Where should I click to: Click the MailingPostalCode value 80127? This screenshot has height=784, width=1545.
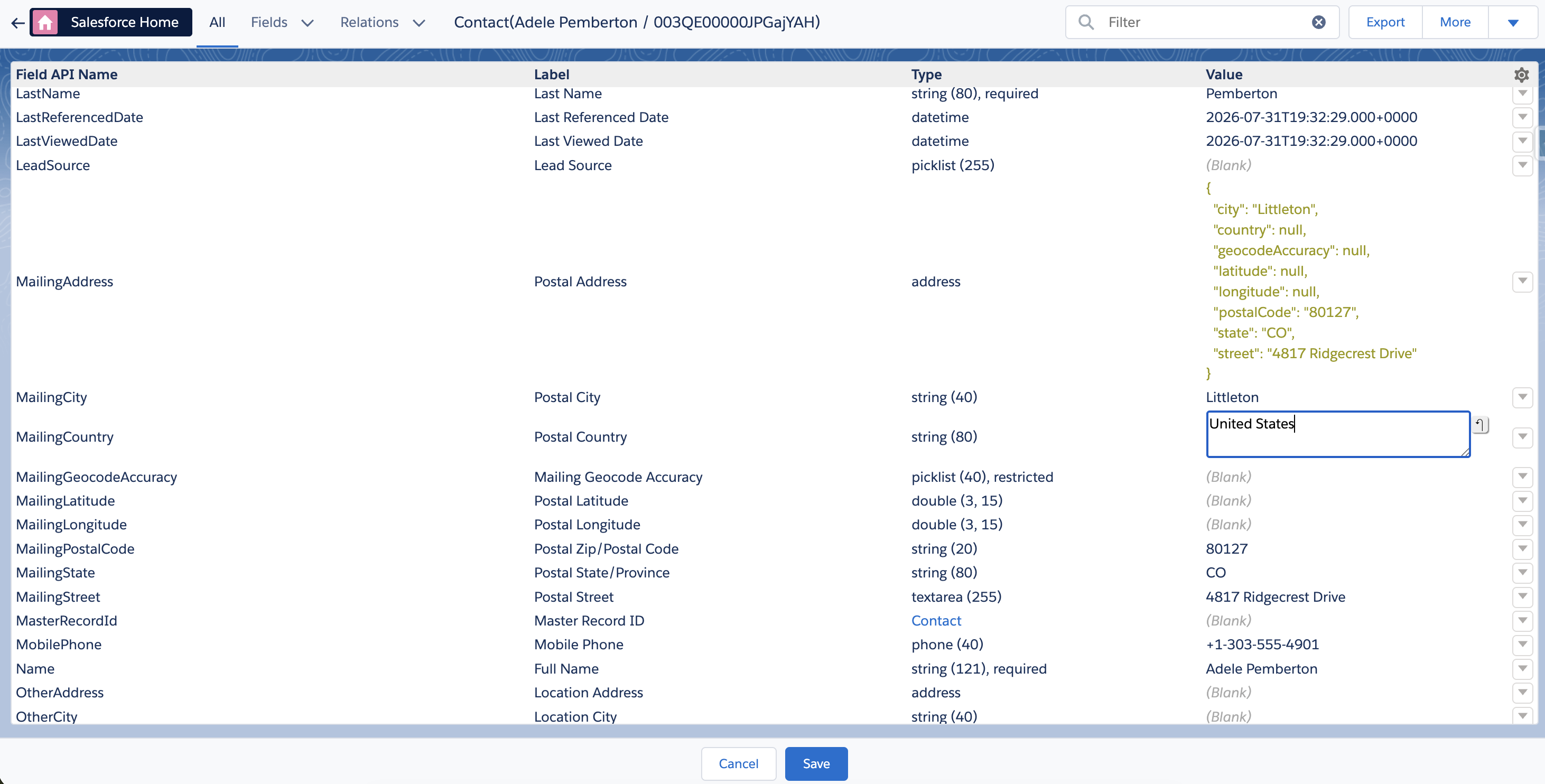point(1226,549)
